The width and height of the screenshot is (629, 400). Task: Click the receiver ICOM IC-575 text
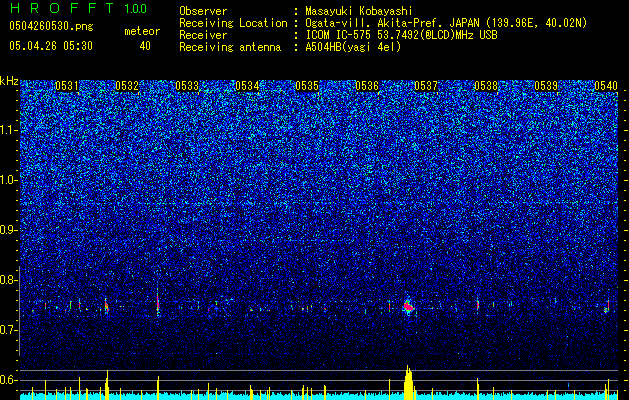[x=401, y=35]
